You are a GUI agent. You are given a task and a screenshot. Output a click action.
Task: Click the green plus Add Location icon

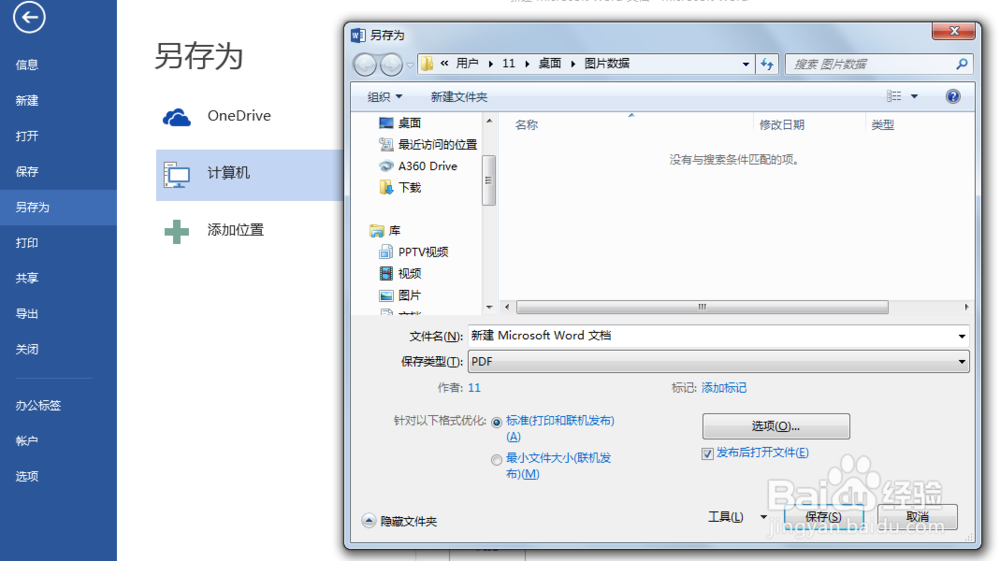coord(177,231)
